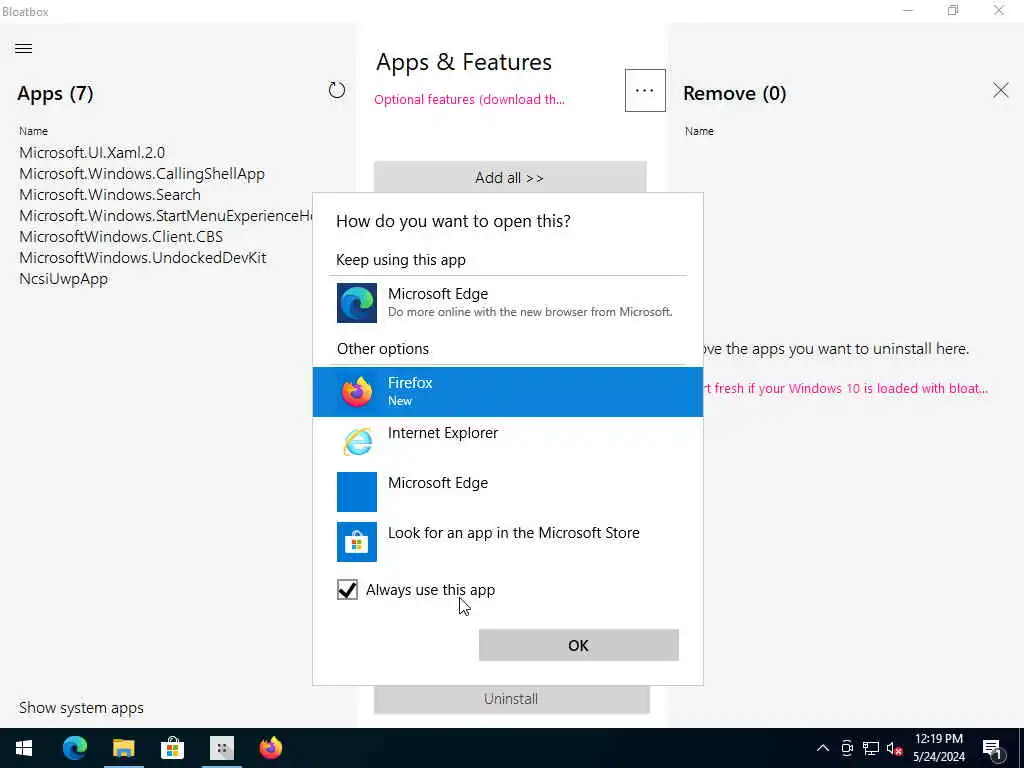This screenshot has height=768, width=1024.
Task: Open the network tray icon
Action: [x=871, y=748]
